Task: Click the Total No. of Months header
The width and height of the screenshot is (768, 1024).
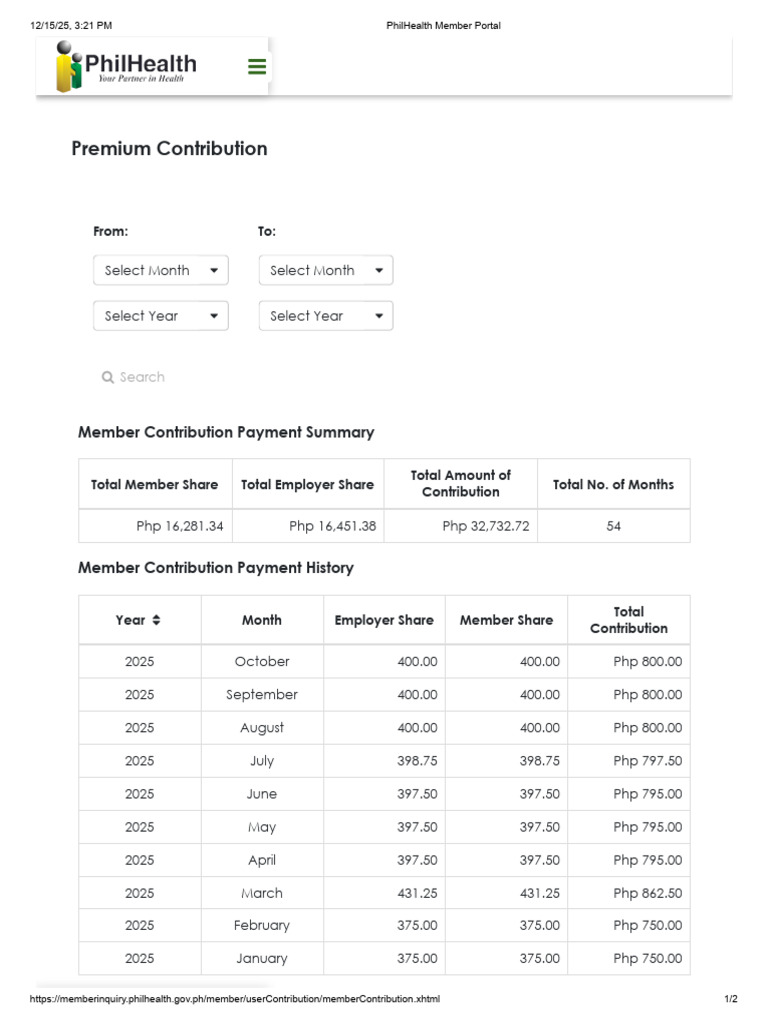Action: (x=613, y=484)
